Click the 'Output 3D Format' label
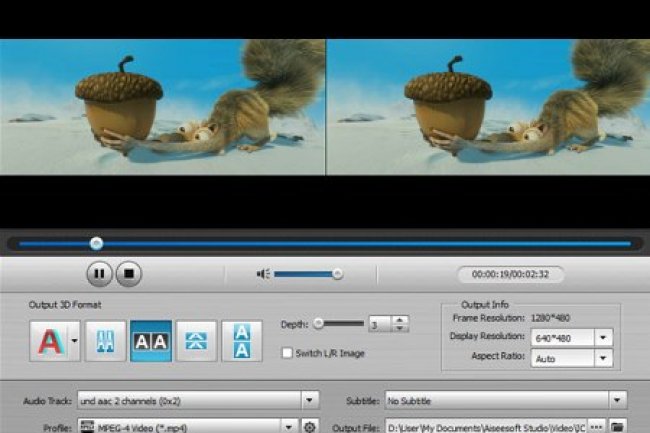This screenshot has width=650, height=433. coord(65,305)
